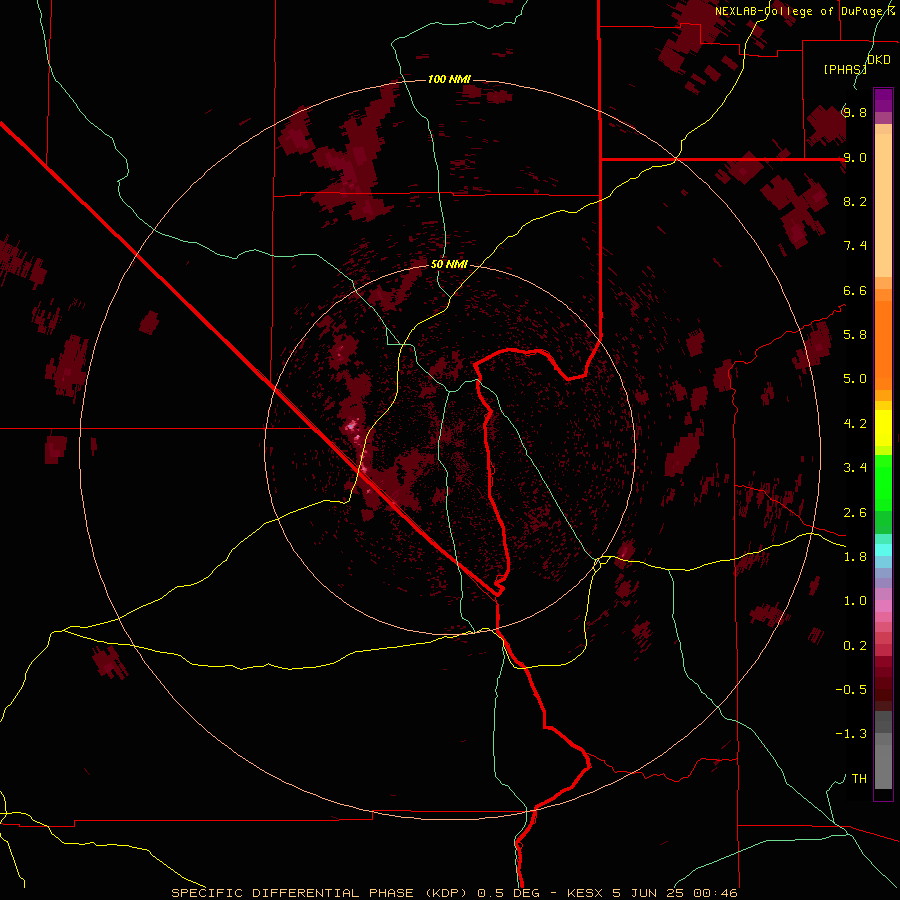Pick the peach band of the legend

(883, 205)
